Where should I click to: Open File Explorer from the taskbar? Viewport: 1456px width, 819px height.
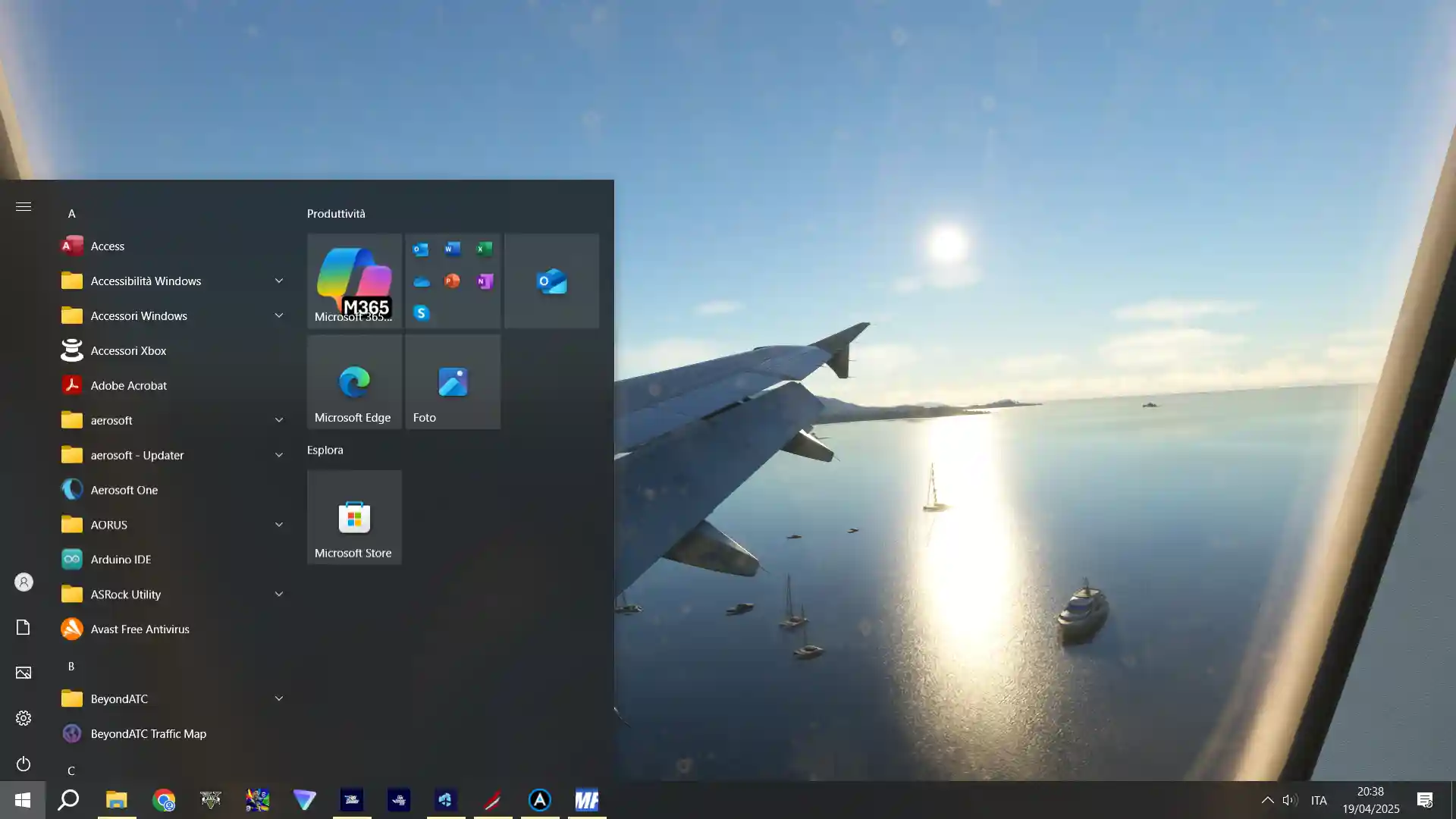pyautogui.click(x=116, y=800)
